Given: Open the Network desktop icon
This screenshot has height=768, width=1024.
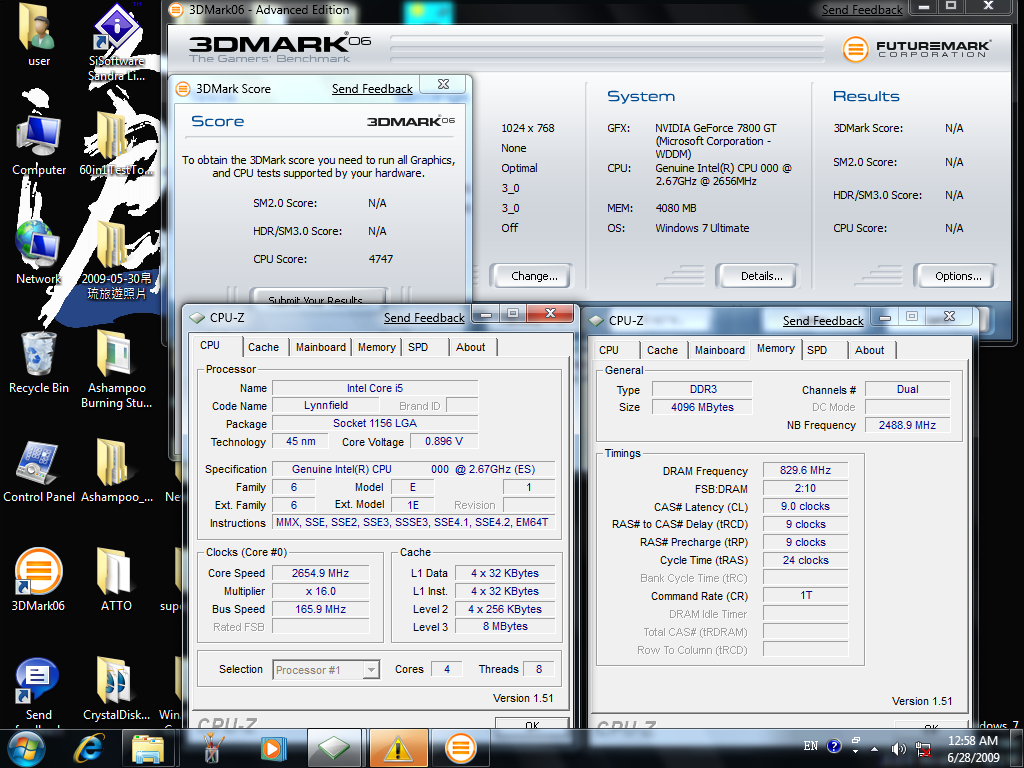Looking at the screenshot, I should pos(39,253).
